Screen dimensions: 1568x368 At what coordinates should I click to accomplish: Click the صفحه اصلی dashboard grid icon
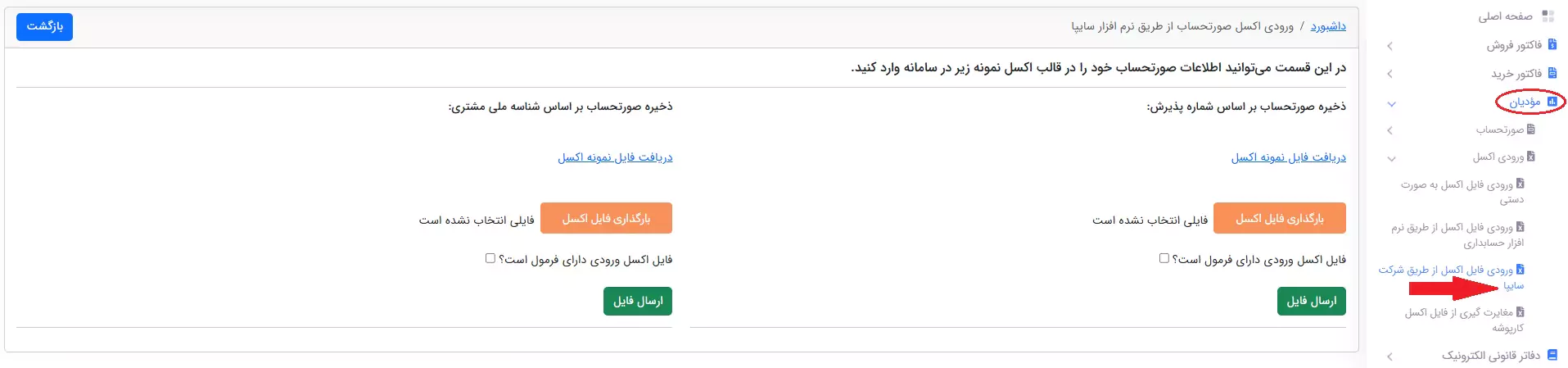tap(1548, 16)
